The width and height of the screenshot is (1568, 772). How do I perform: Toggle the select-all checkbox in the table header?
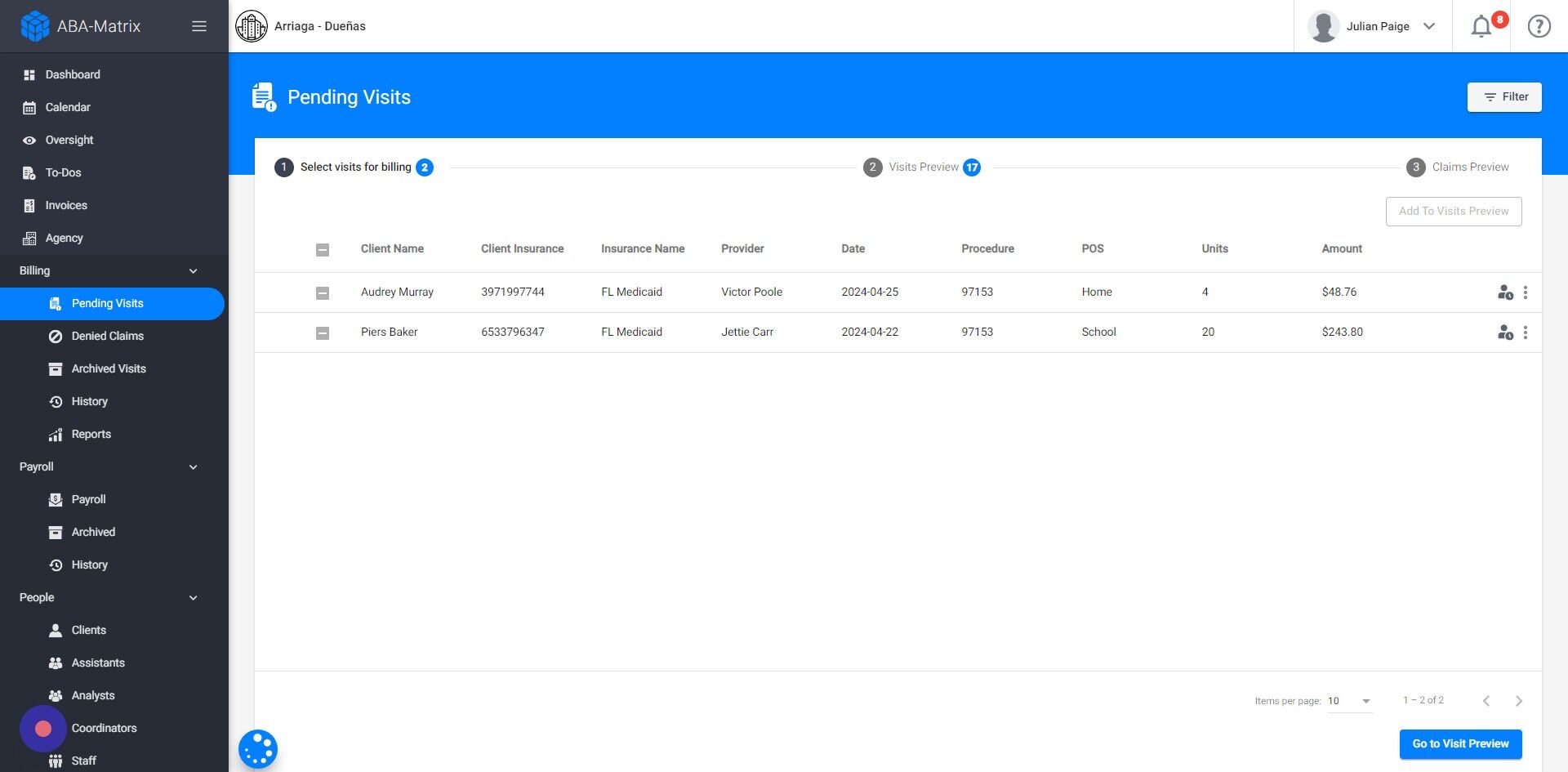(323, 251)
